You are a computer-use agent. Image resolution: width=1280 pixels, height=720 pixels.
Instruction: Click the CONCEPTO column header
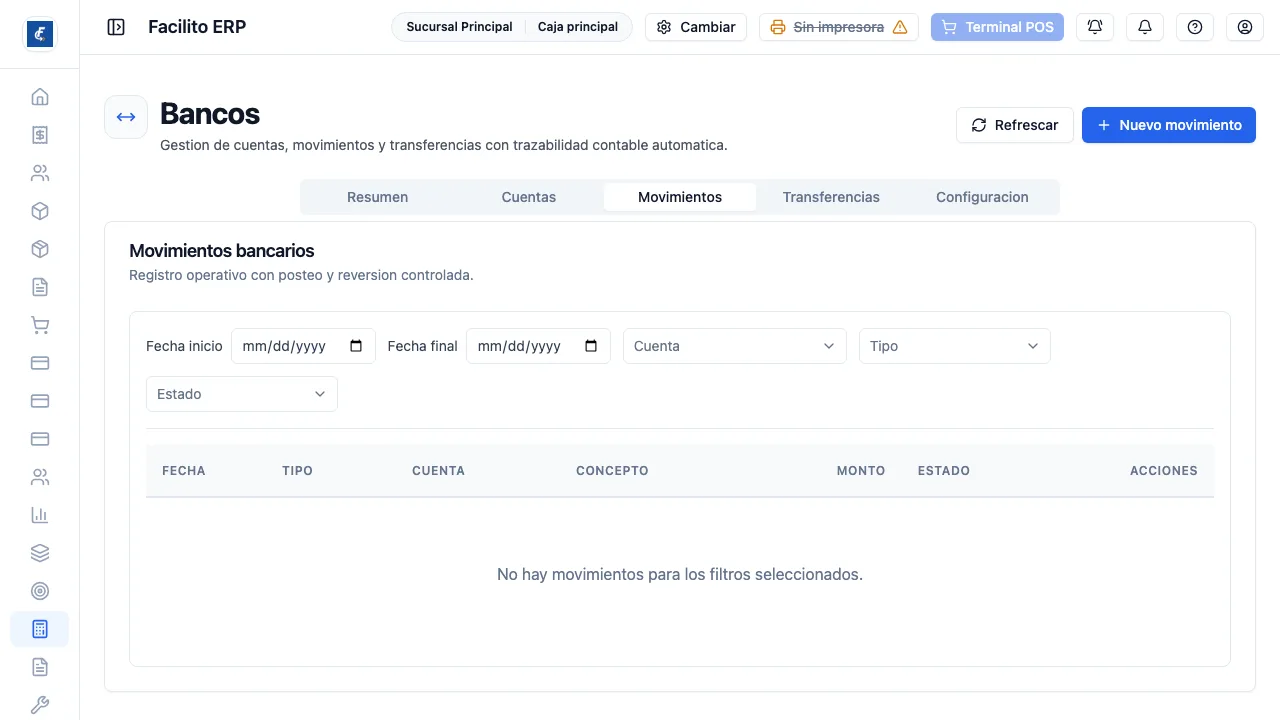tap(612, 471)
